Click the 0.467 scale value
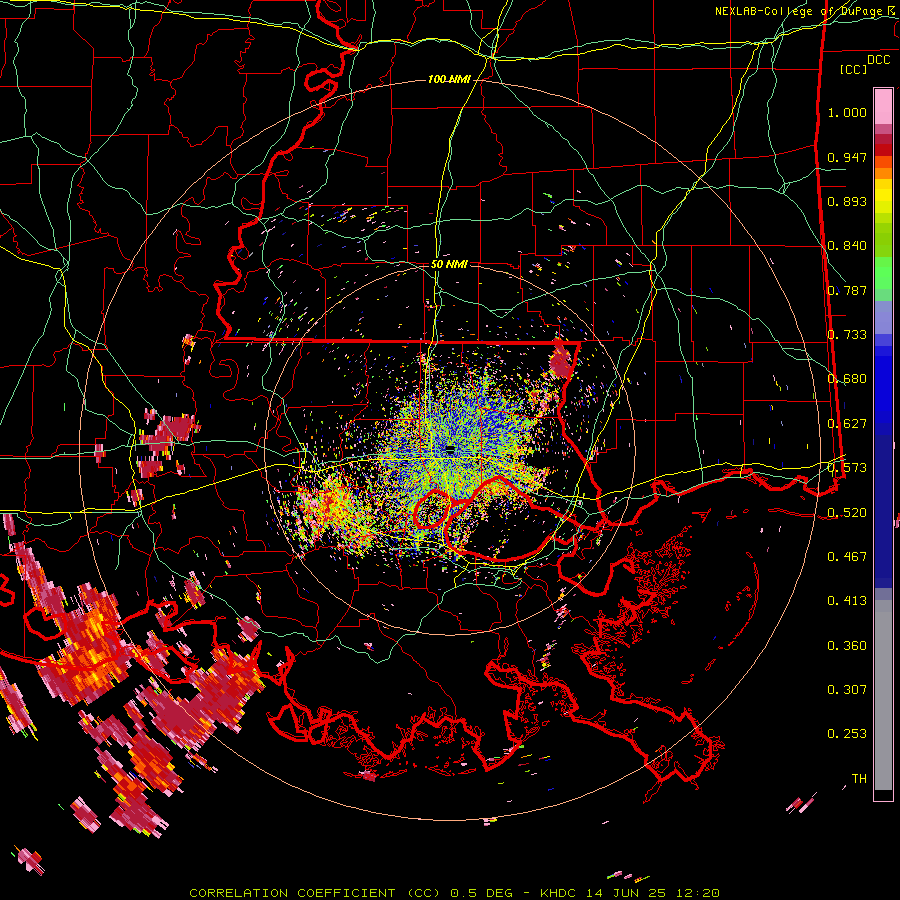 coord(847,557)
